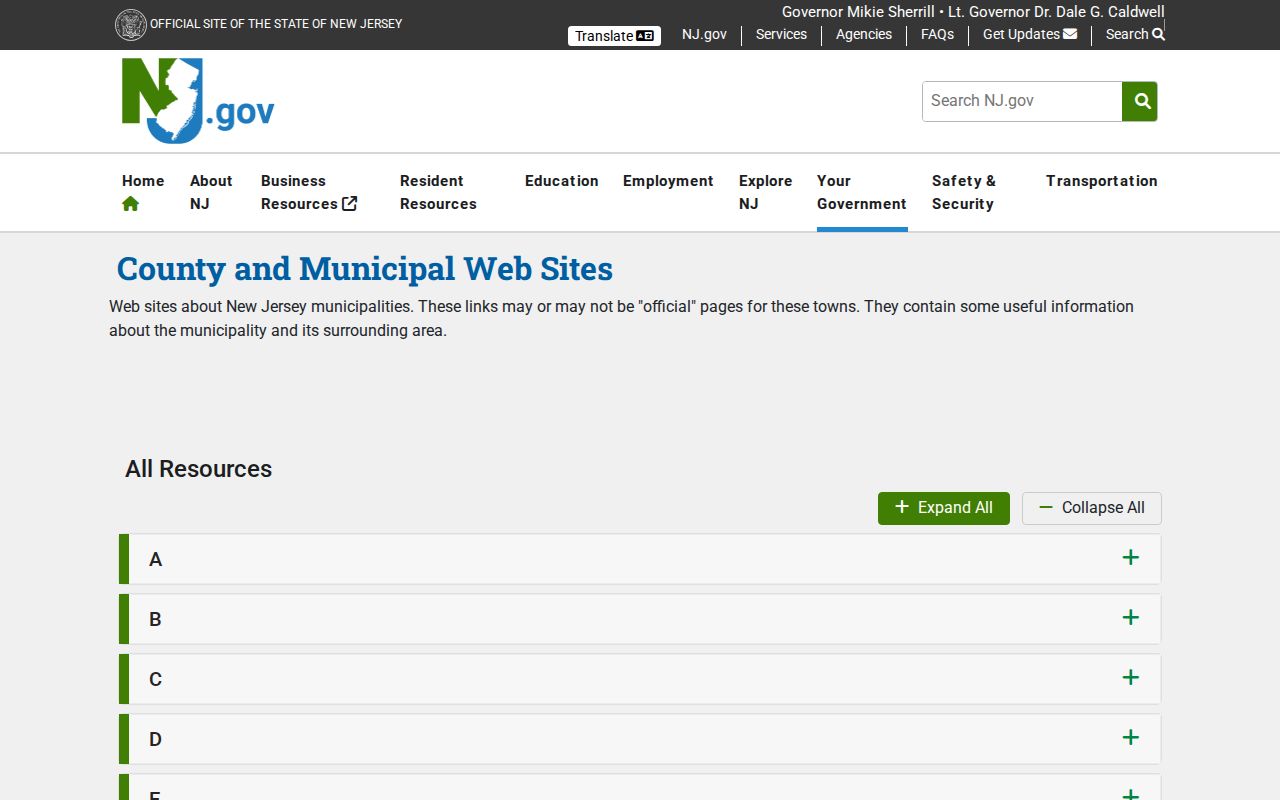
Task: Expand section A plus icon
Action: [x=1131, y=558]
